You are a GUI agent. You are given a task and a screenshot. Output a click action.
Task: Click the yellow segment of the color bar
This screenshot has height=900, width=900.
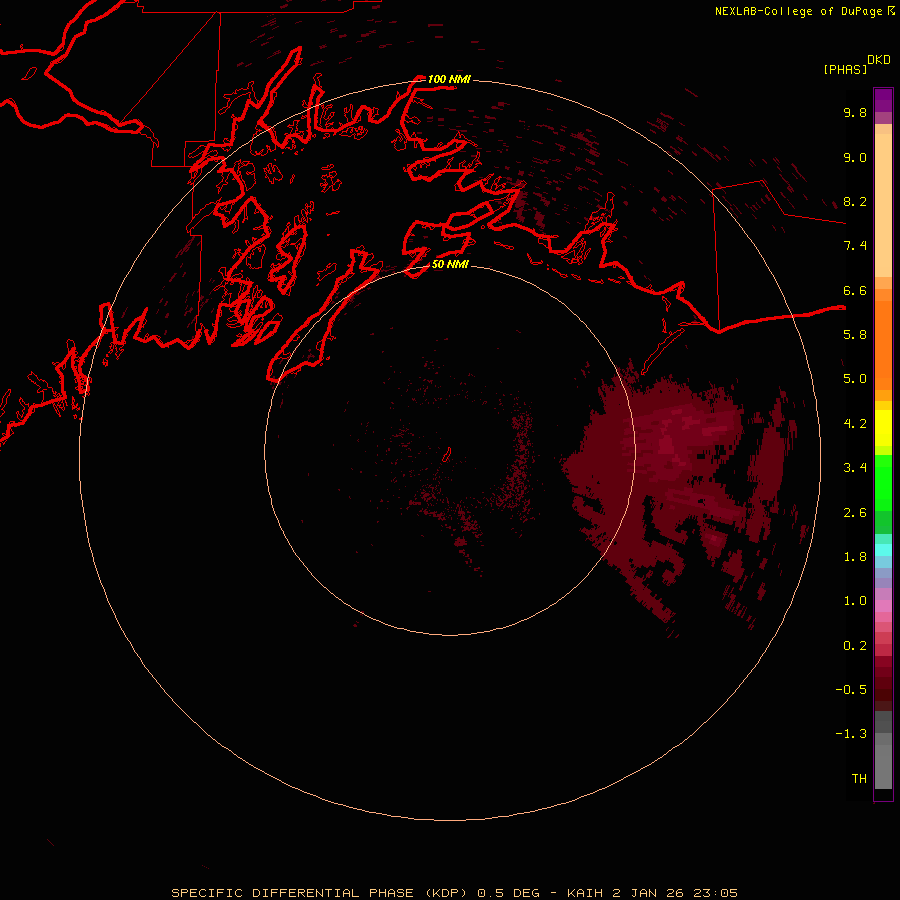point(883,428)
